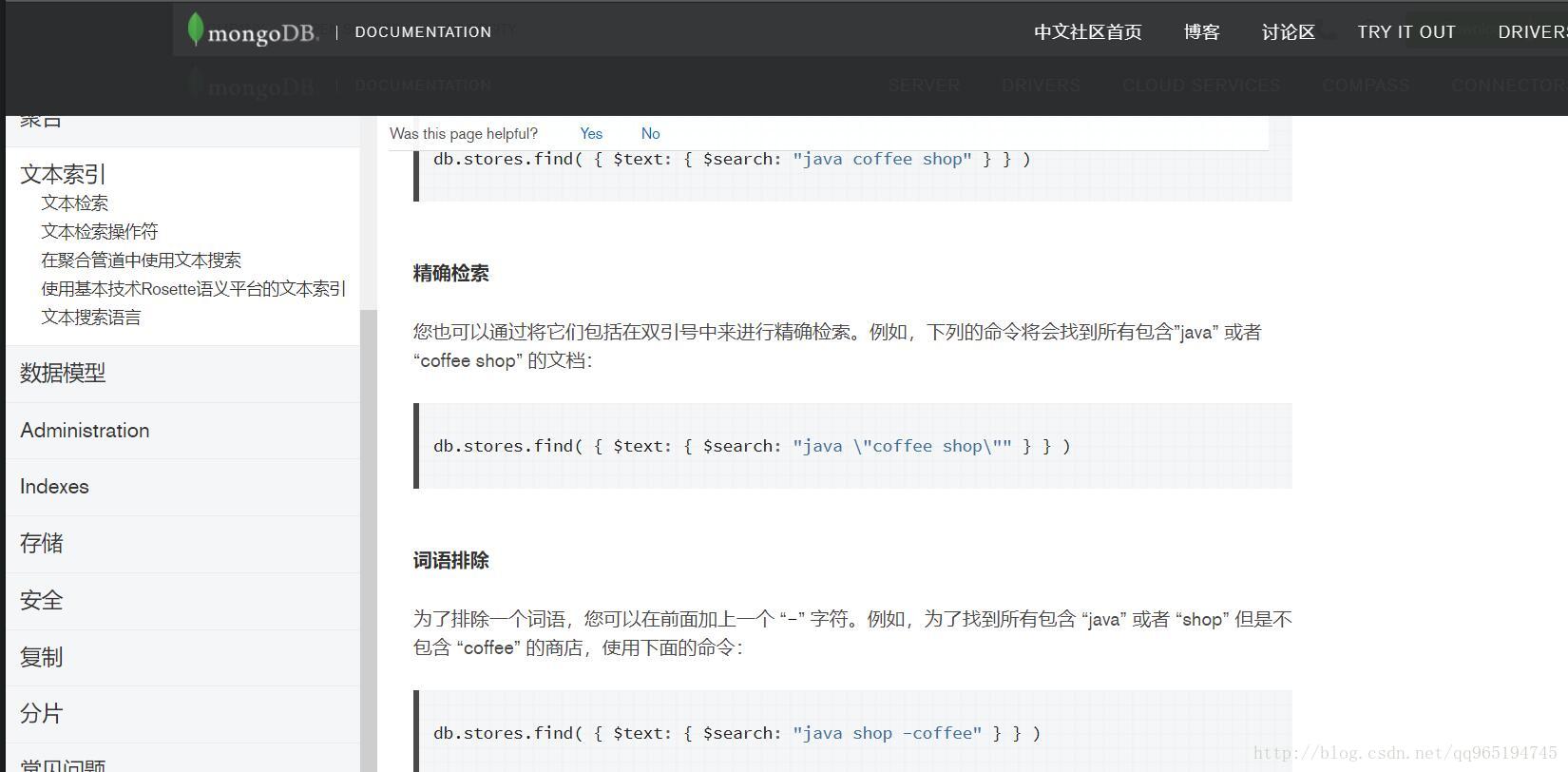Viewport: 1568px width, 772px height.
Task: Open 在聚合管道中使用文本搜索 sidebar link
Action: (142, 261)
